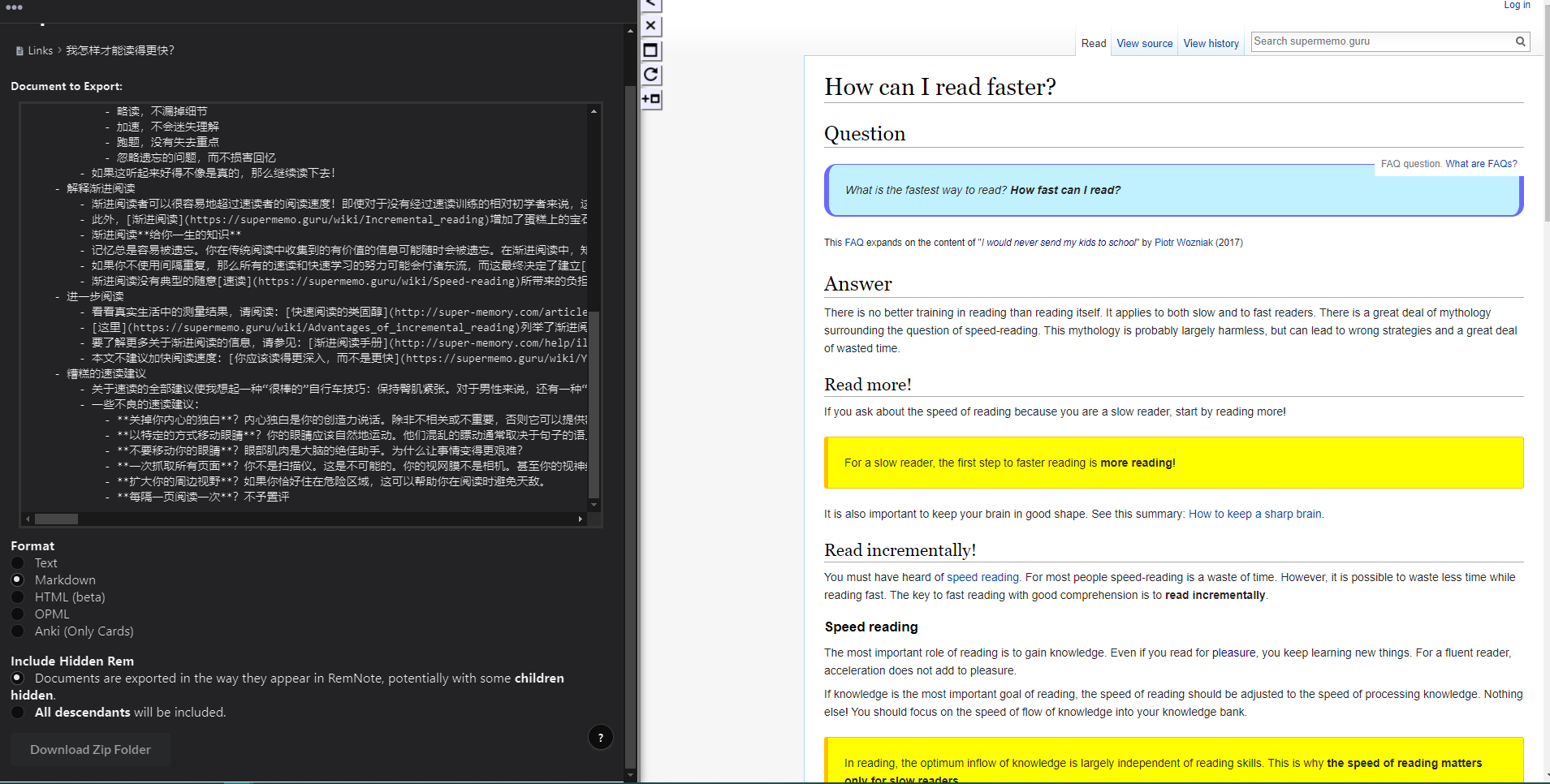
Task: Click the export preview scroll-left arrow
Action: 28,519
